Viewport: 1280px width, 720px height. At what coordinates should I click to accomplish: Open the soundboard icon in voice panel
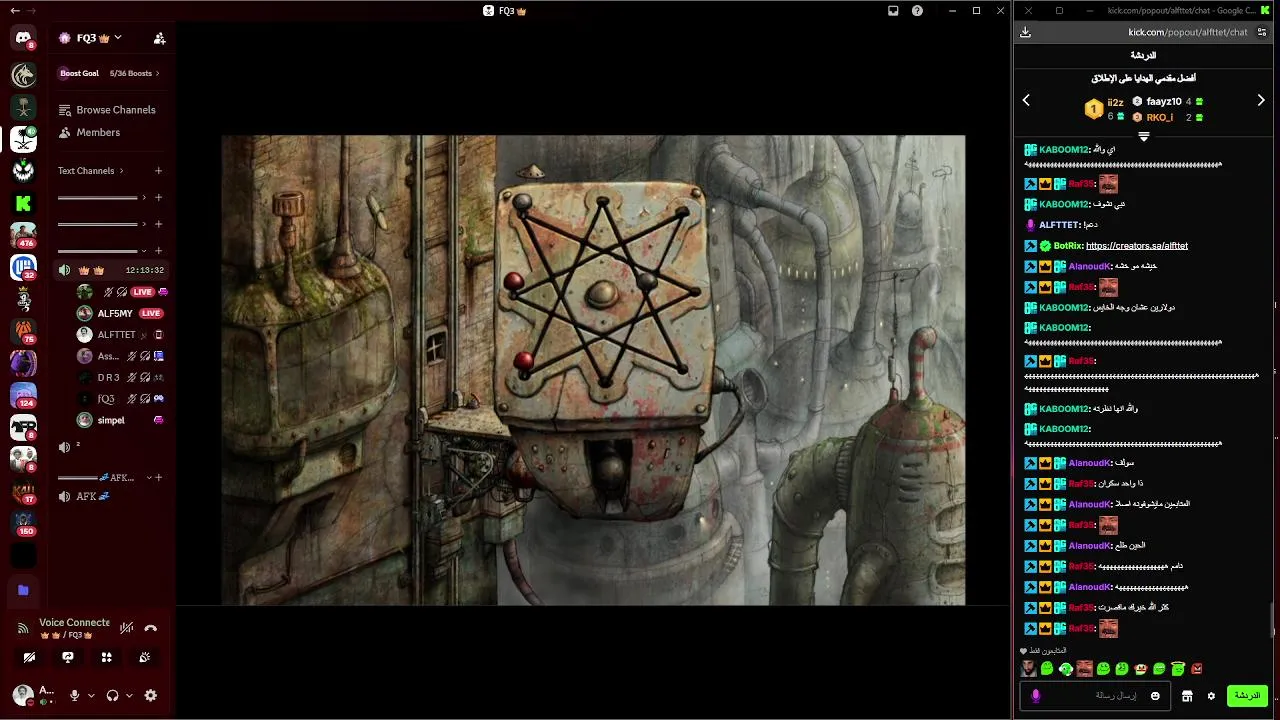coord(145,657)
